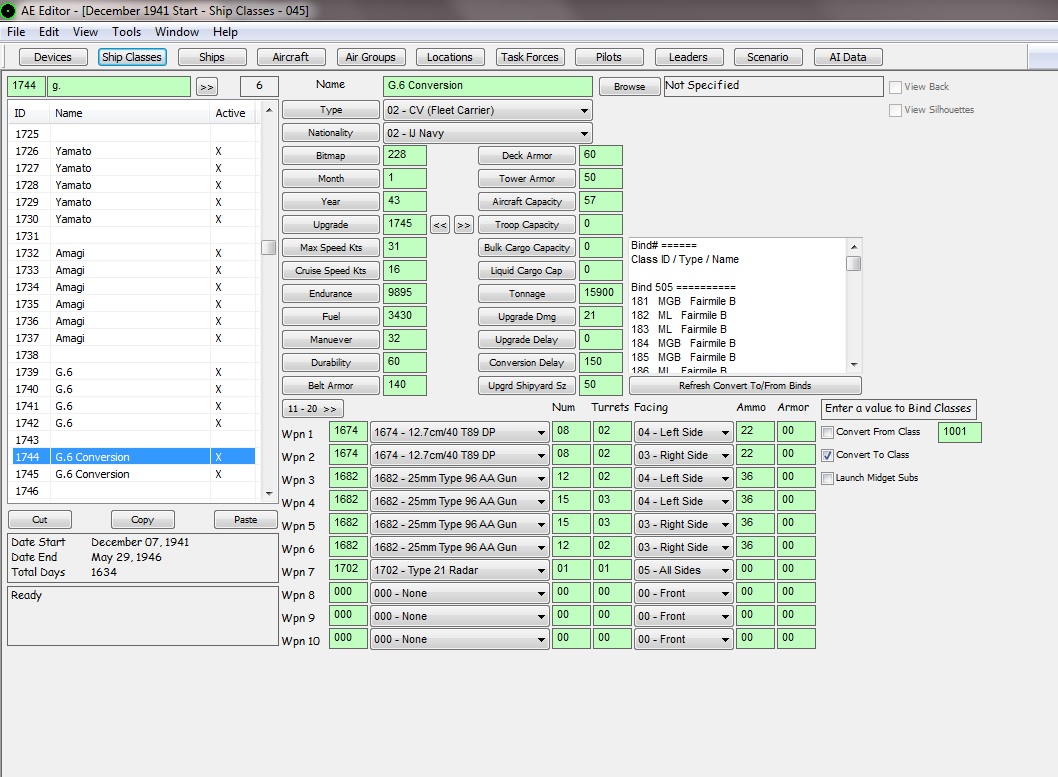This screenshot has width=1058, height=777.
Task: Click Refresh Convert To/From Binds button
Action: point(745,386)
